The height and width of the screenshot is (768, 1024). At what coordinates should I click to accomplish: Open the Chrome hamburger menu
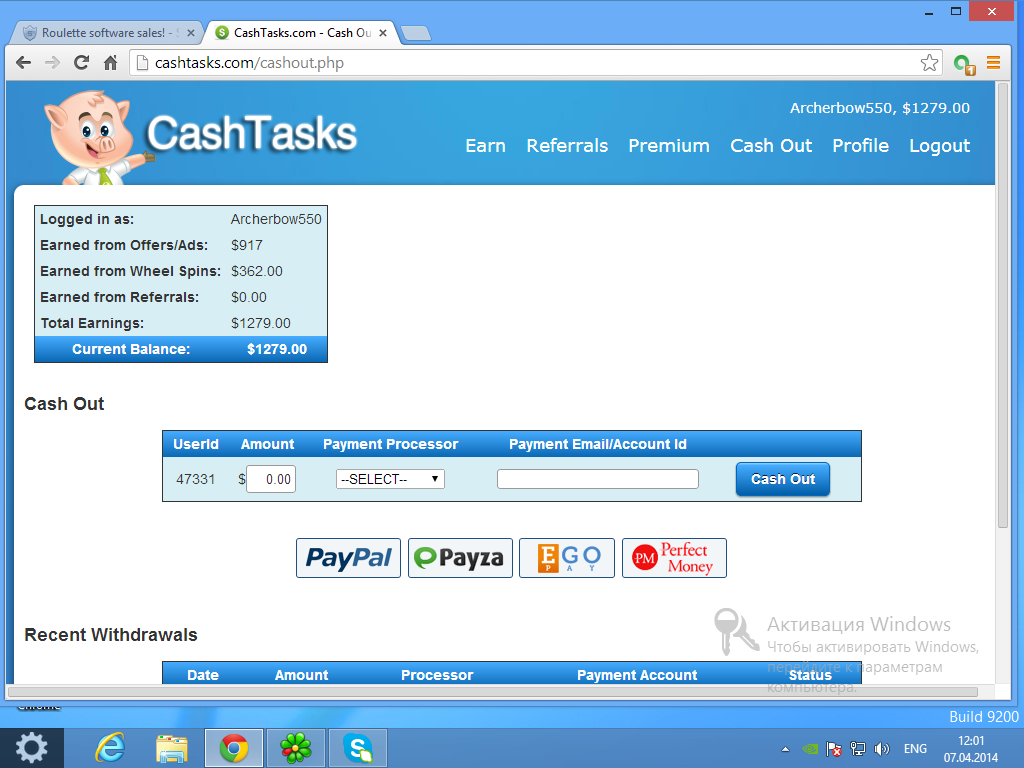point(993,63)
